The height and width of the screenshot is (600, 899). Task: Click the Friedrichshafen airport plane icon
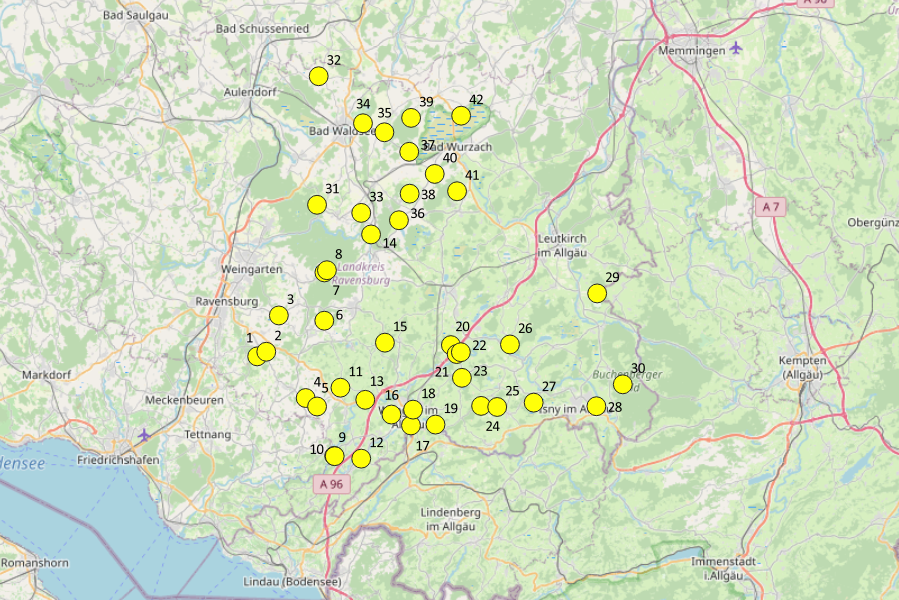146,434
